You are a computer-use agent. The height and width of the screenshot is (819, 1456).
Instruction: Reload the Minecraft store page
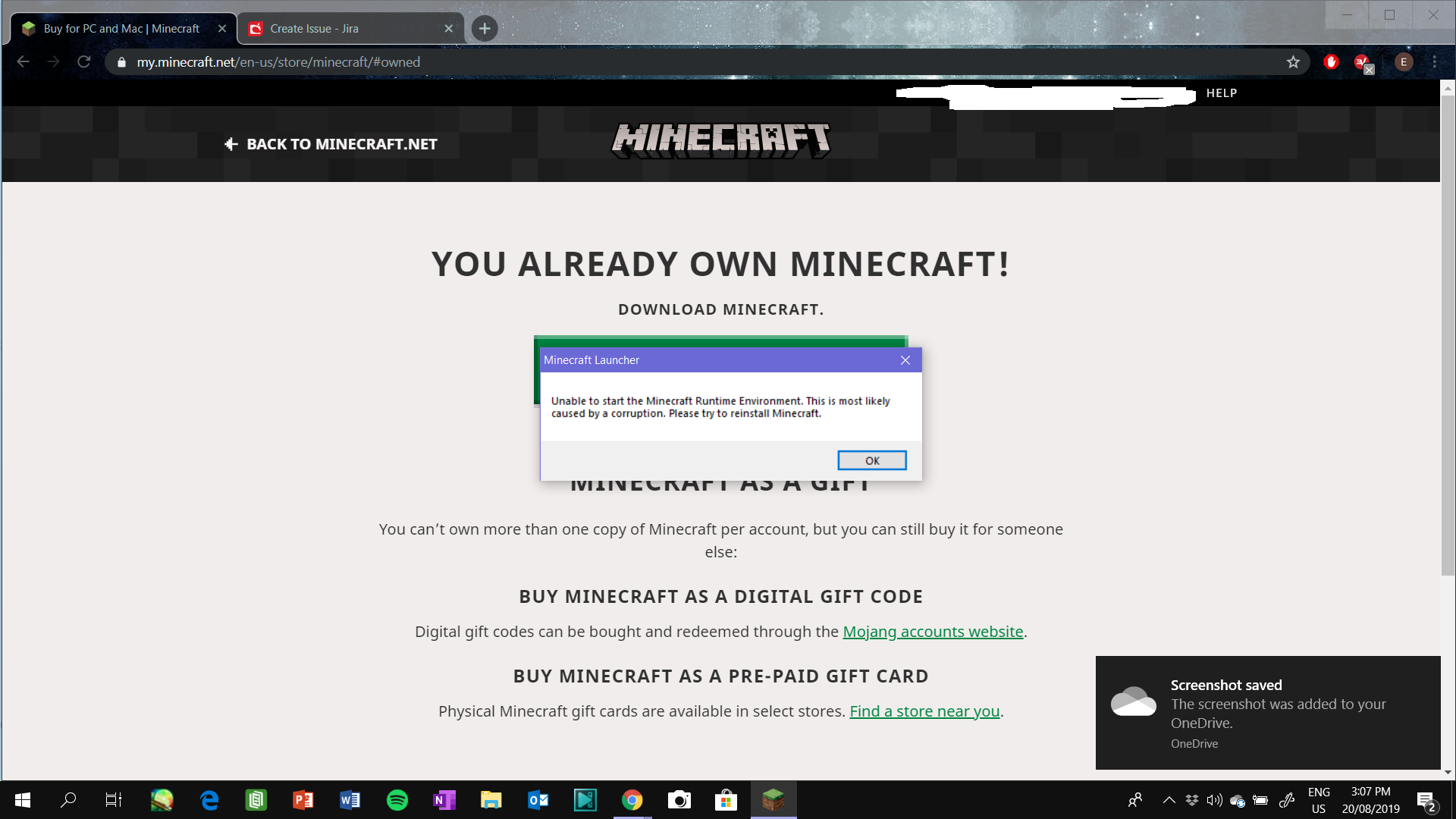[84, 62]
